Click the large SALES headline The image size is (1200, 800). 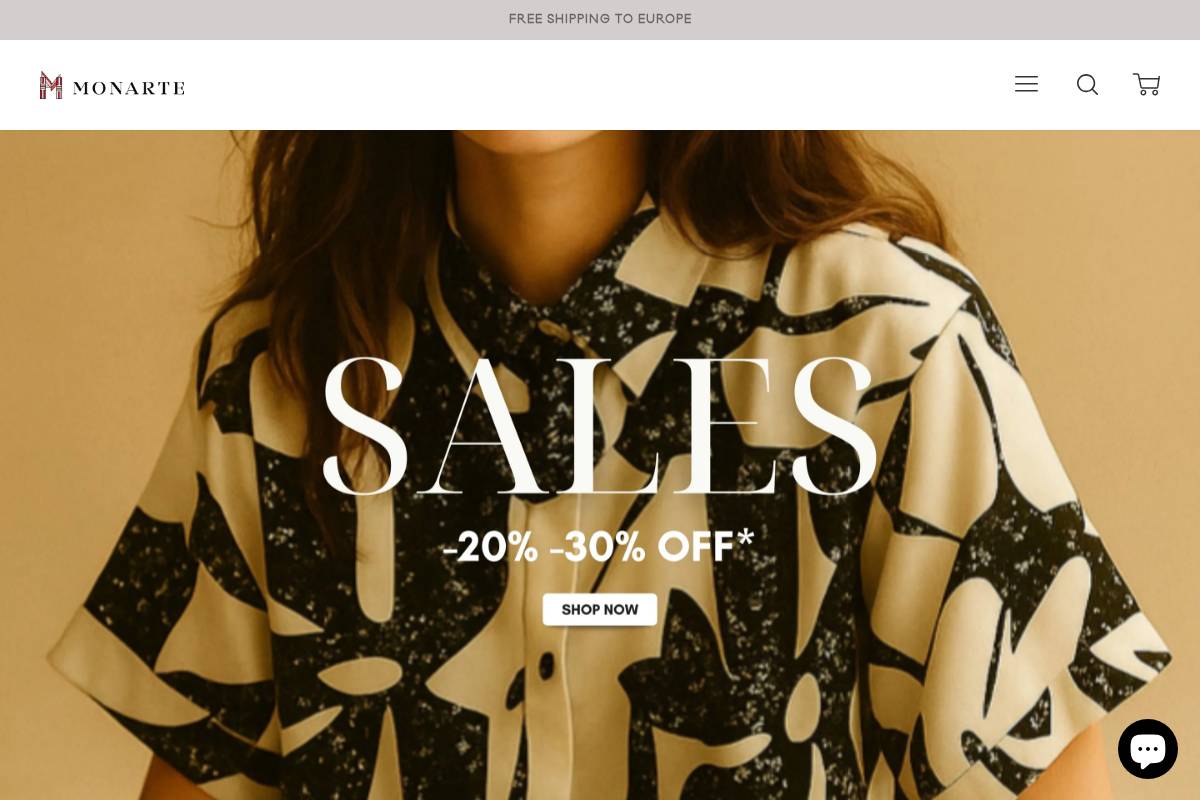600,425
